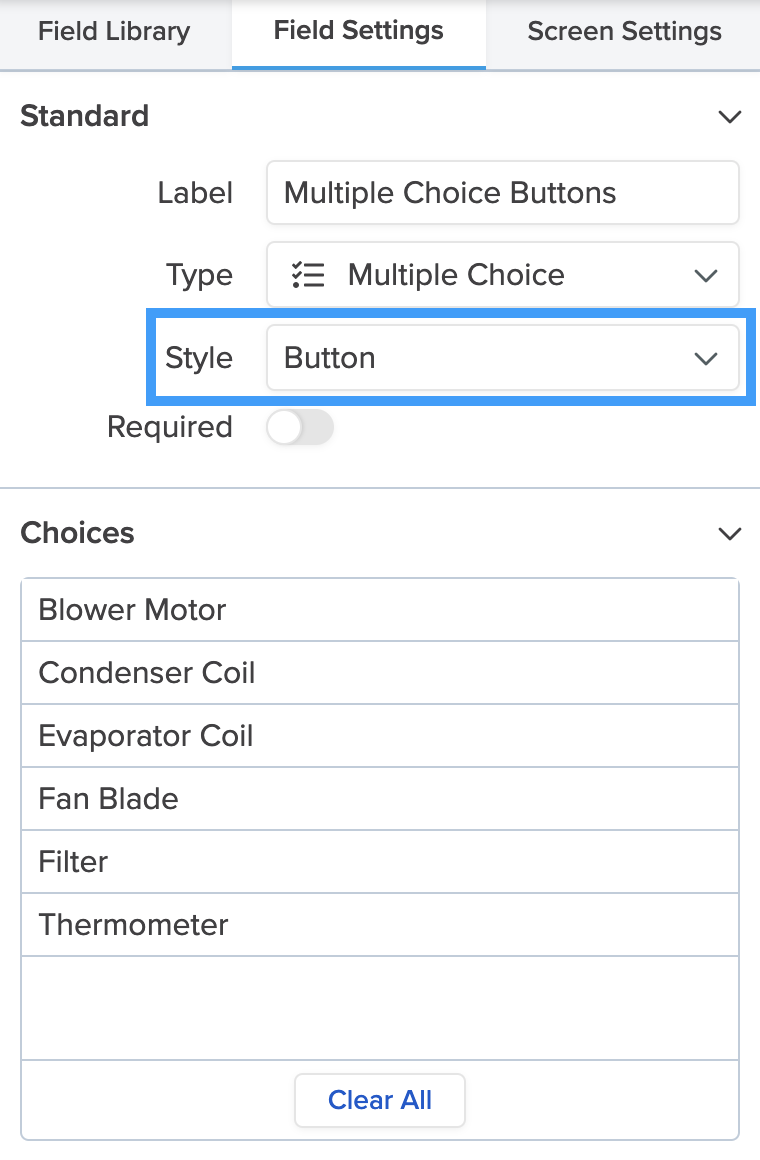Viewport: 760px width, 1160px height.
Task: Click the Label text field
Action: click(x=502, y=193)
